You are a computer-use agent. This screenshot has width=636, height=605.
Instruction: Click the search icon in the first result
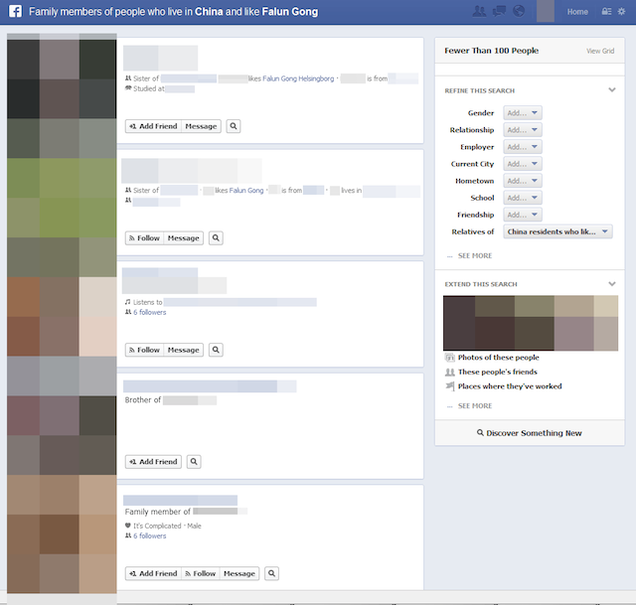(x=234, y=126)
